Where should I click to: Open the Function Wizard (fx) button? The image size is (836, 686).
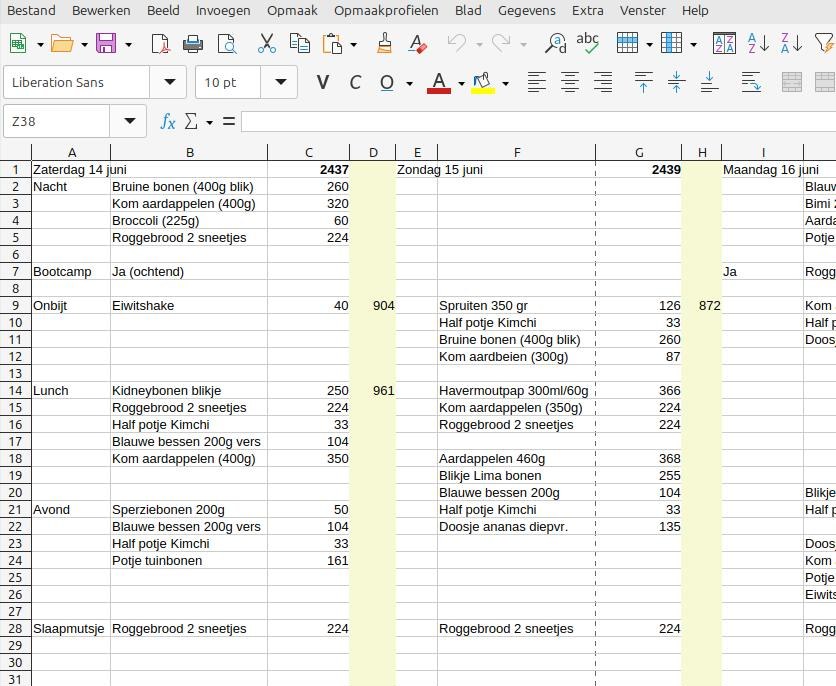pos(168,121)
